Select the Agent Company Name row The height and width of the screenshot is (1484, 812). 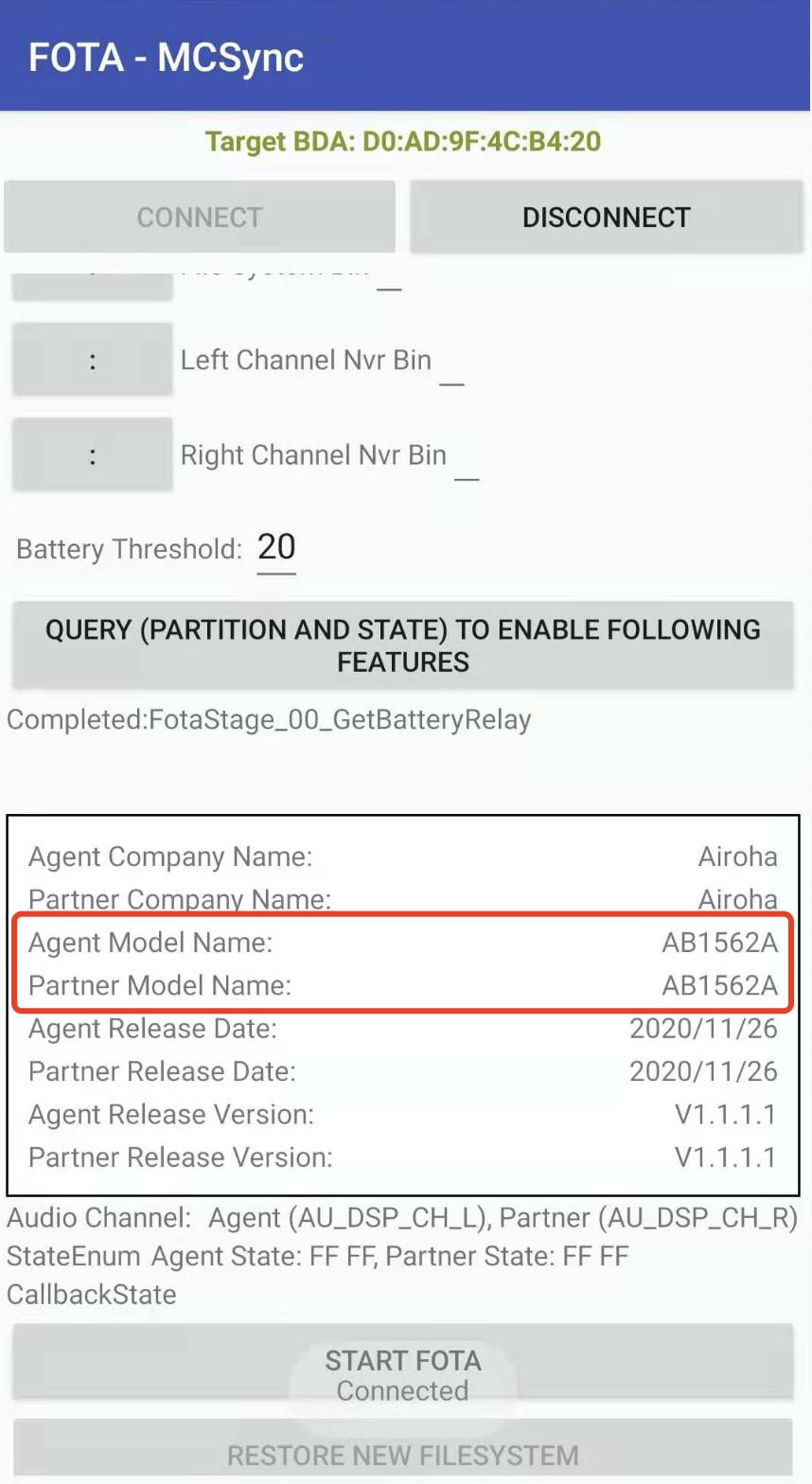tap(403, 857)
